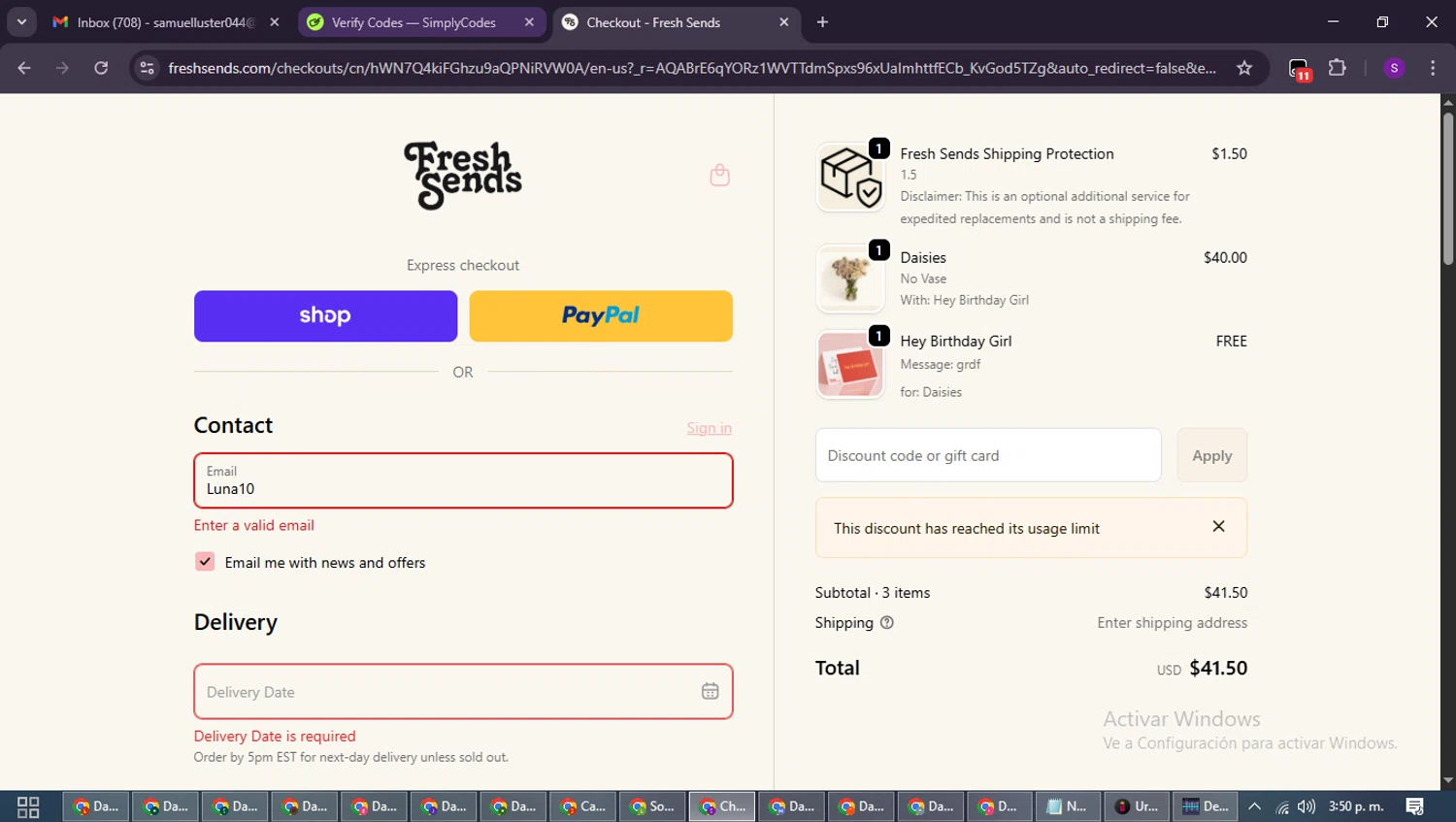The width and height of the screenshot is (1456, 822).
Task: Click the Enter shipping address text
Action: tap(1172, 623)
